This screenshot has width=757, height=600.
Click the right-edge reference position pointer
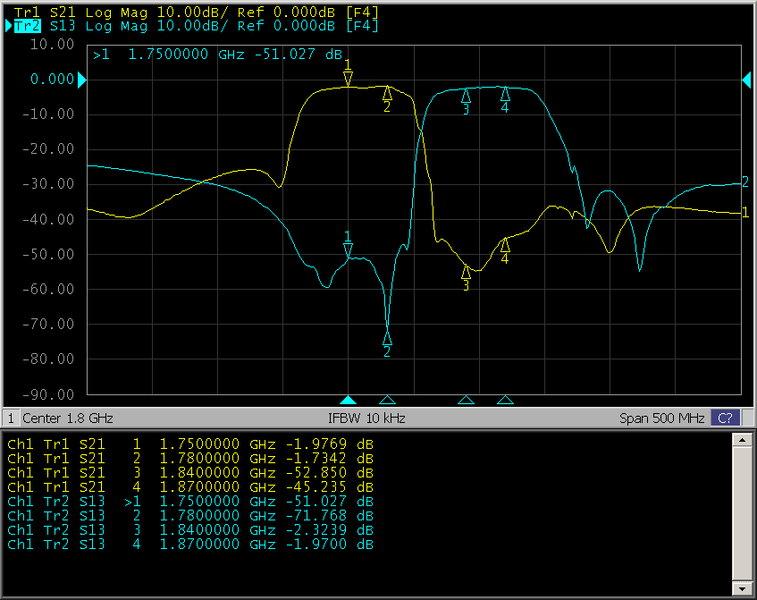click(x=746, y=80)
